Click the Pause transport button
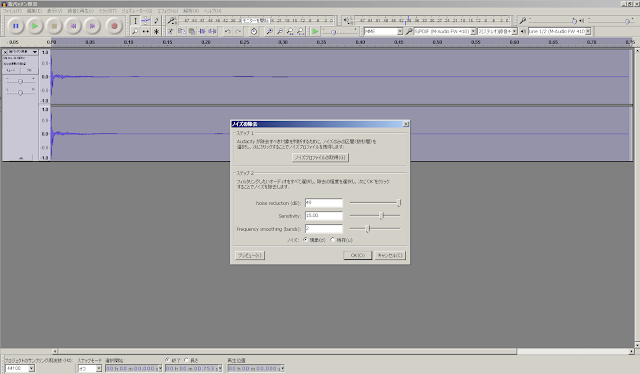 pos(16,26)
